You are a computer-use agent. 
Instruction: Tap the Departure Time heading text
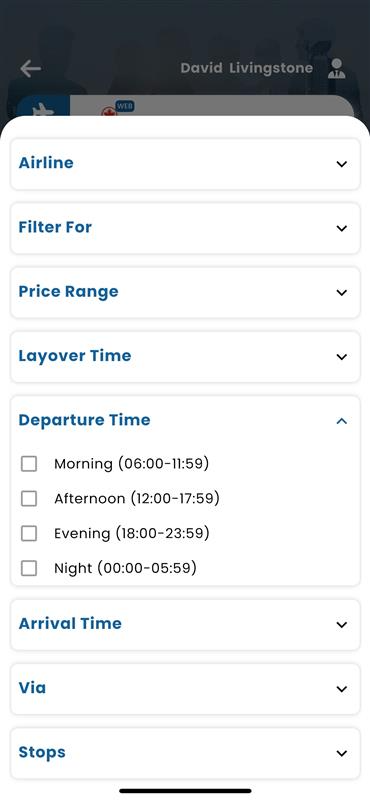tap(85, 420)
